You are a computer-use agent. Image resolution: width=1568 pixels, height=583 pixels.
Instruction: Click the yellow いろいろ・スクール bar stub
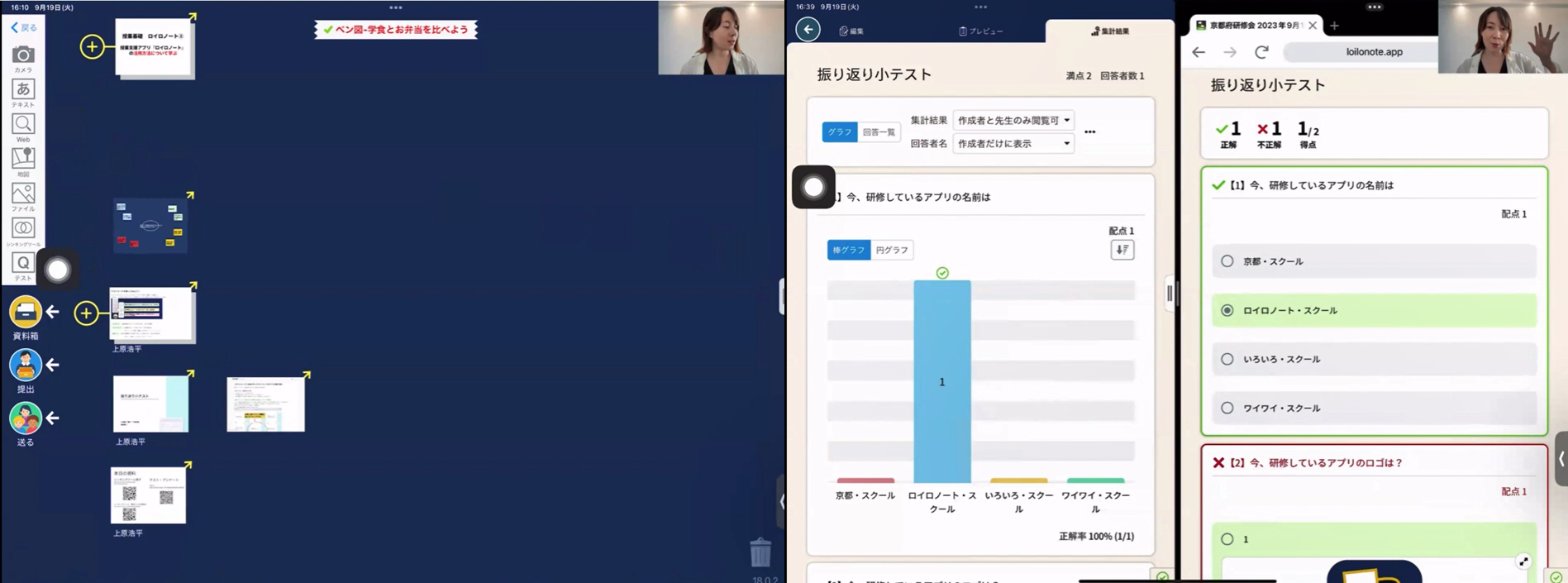(x=1019, y=480)
